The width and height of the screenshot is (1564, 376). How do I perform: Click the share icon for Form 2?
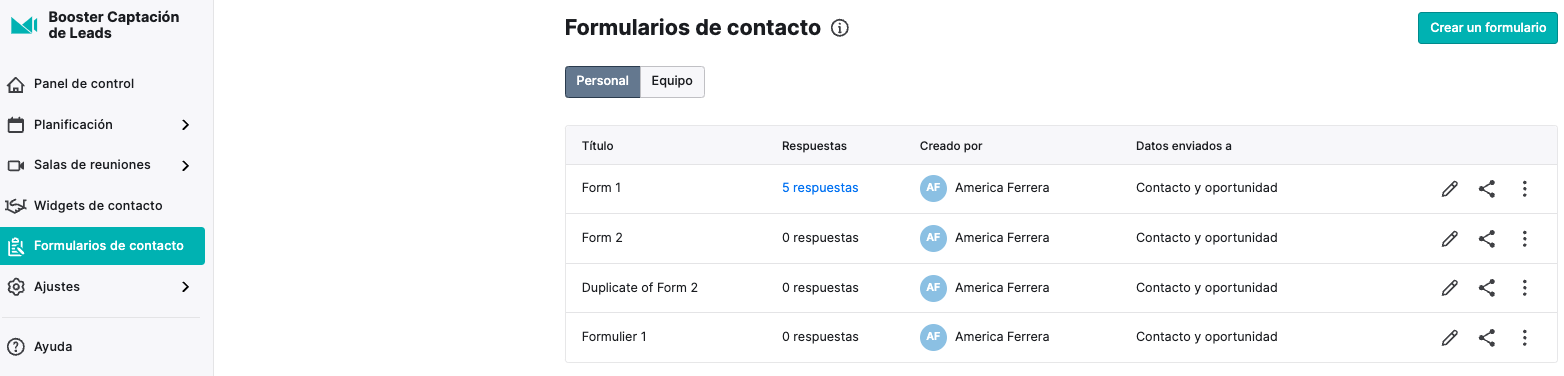coord(1487,238)
